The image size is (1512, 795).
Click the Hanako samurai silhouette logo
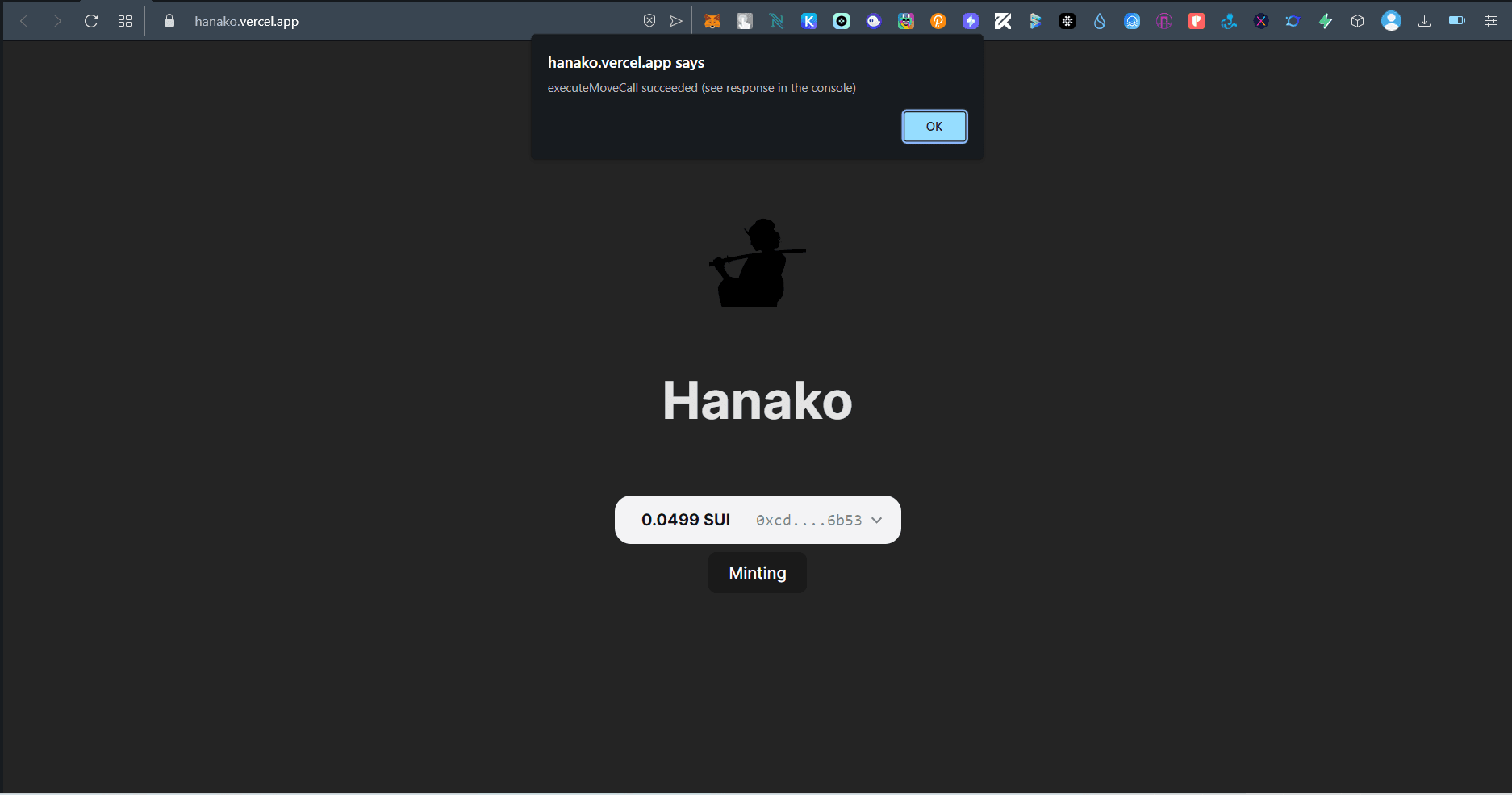(x=756, y=263)
